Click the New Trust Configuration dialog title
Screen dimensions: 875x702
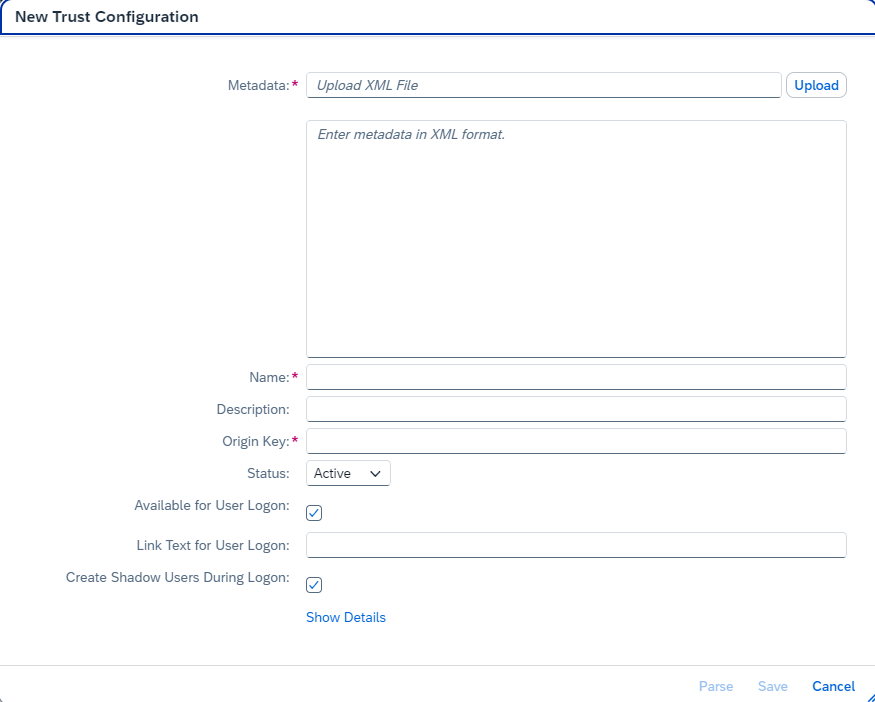pyautogui.click(x=107, y=17)
